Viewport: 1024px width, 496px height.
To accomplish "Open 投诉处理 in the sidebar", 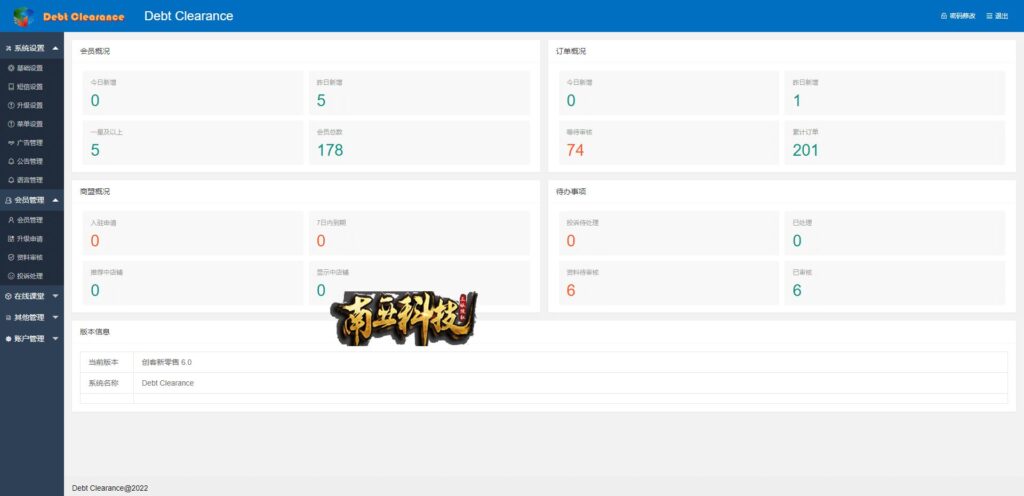I will coord(26,276).
